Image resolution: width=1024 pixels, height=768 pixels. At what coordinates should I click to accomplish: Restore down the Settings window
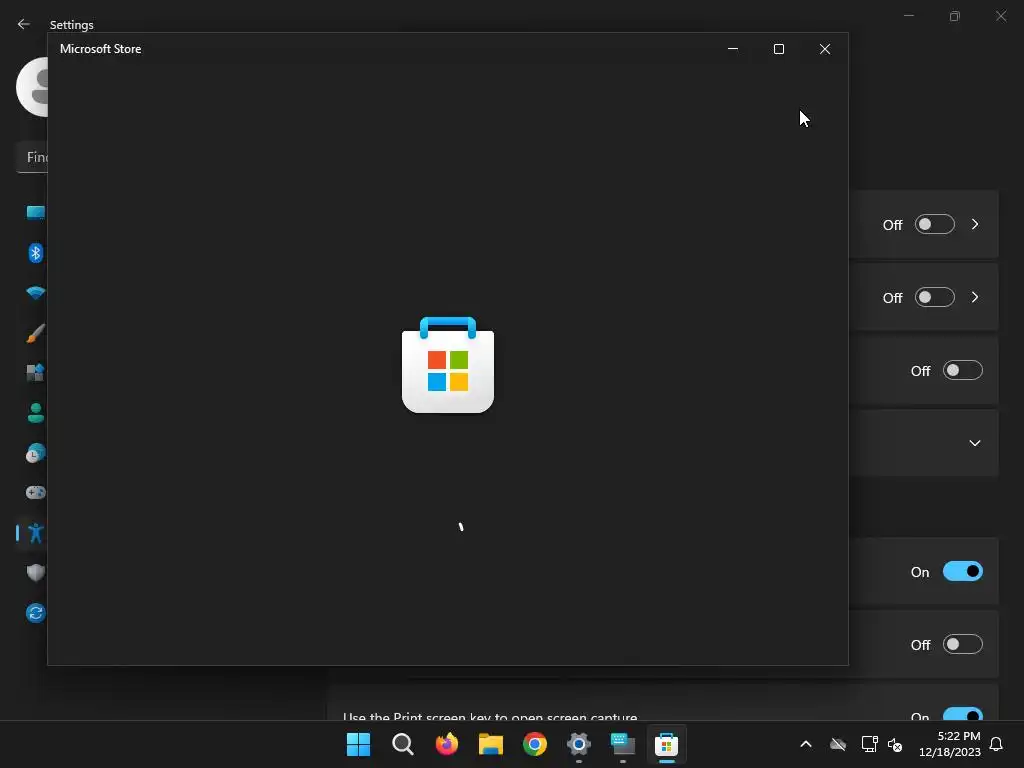coord(955,16)
